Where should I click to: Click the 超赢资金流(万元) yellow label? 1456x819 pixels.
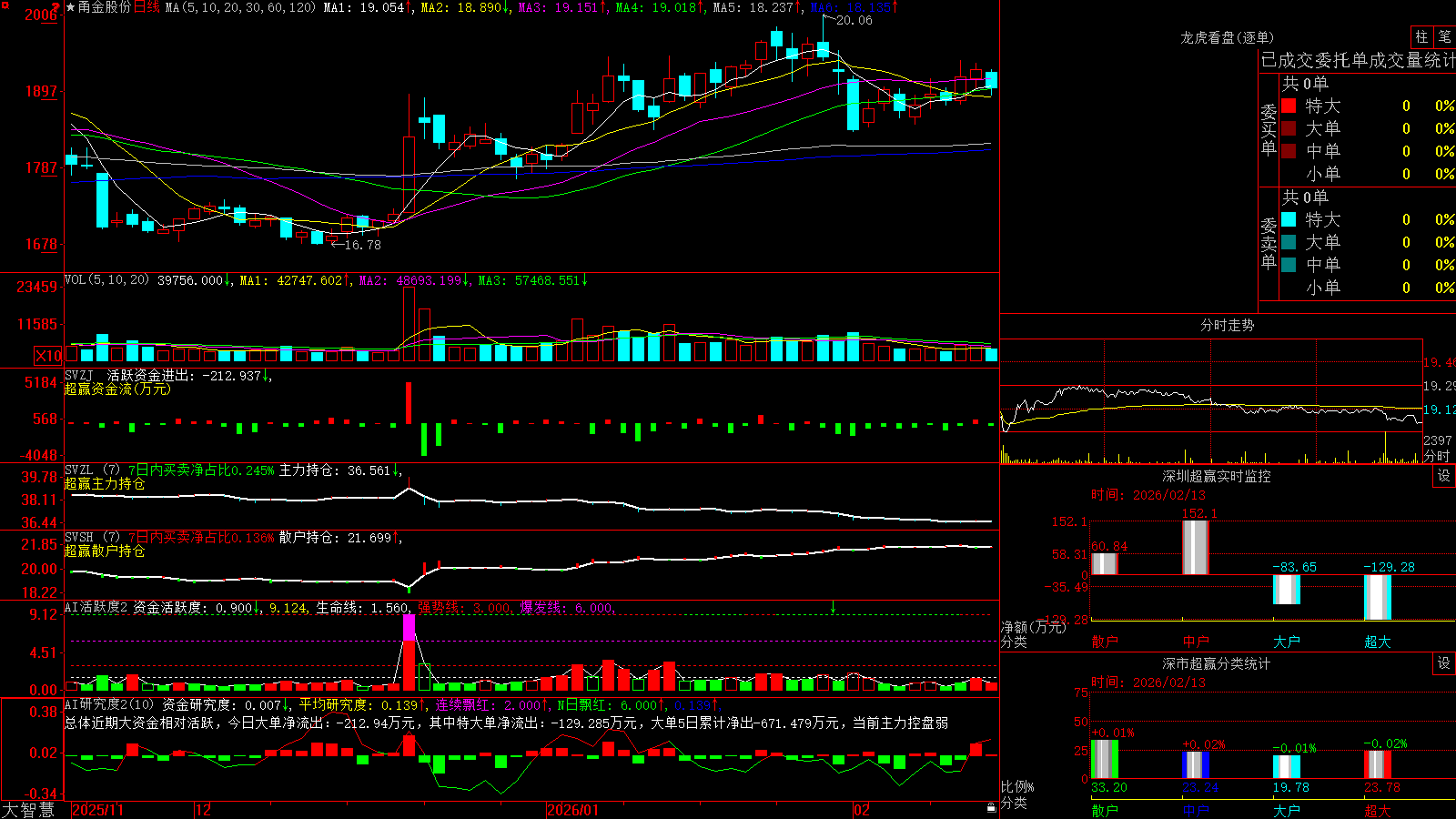coord(117,389)
